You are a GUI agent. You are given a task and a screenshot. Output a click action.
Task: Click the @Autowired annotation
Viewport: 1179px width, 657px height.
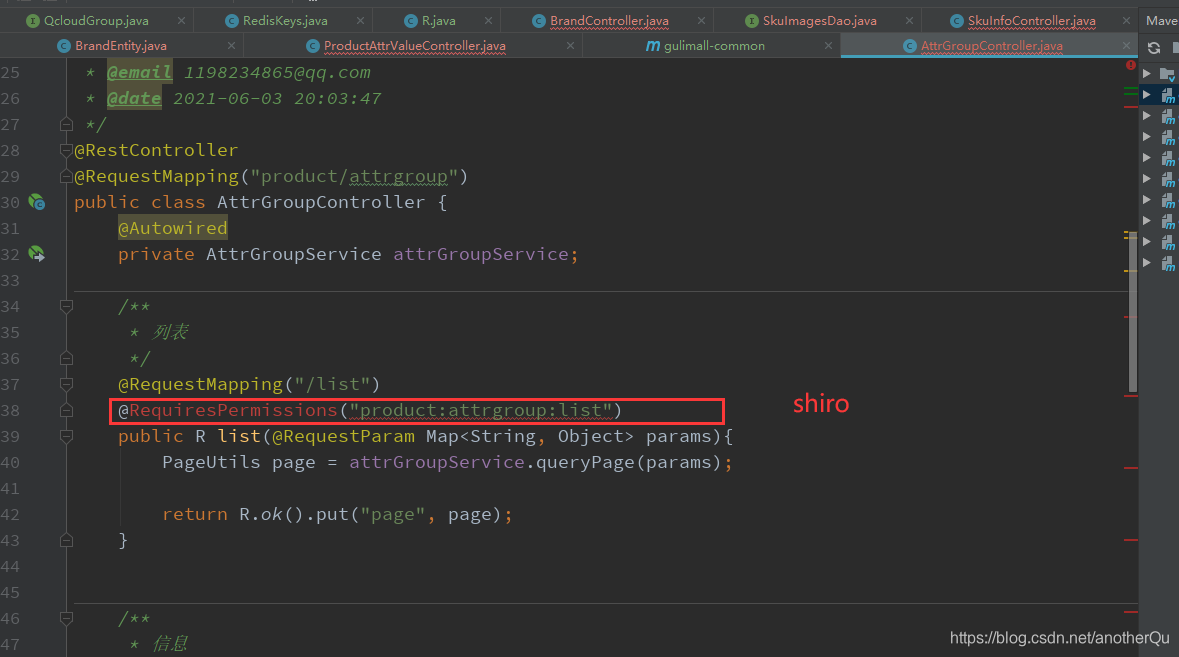click(172, 228)
